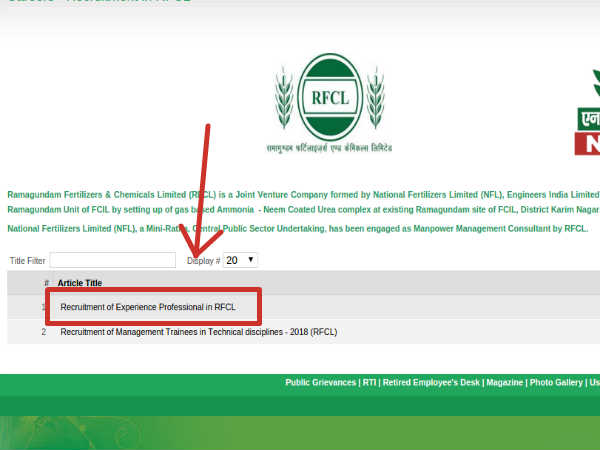Open RTI footer link

coord(369,383)
